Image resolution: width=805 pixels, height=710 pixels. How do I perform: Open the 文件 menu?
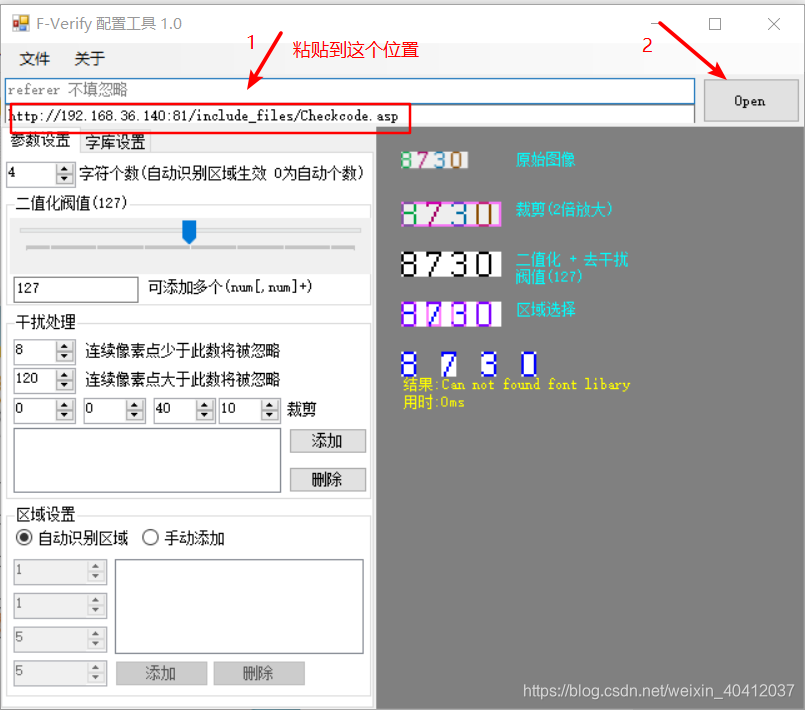[35, 58]
